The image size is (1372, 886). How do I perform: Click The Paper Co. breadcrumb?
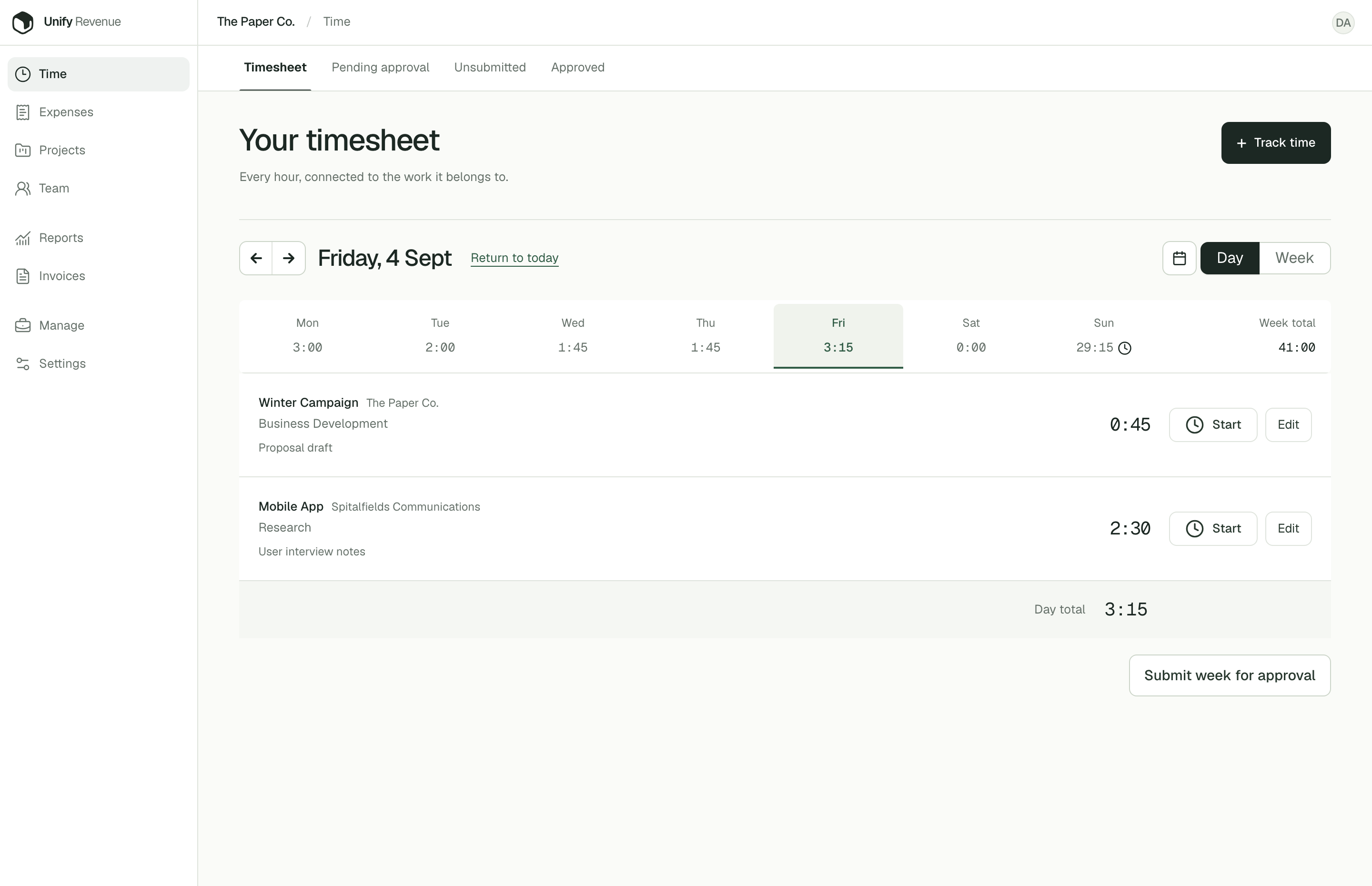tap(256, 22)
